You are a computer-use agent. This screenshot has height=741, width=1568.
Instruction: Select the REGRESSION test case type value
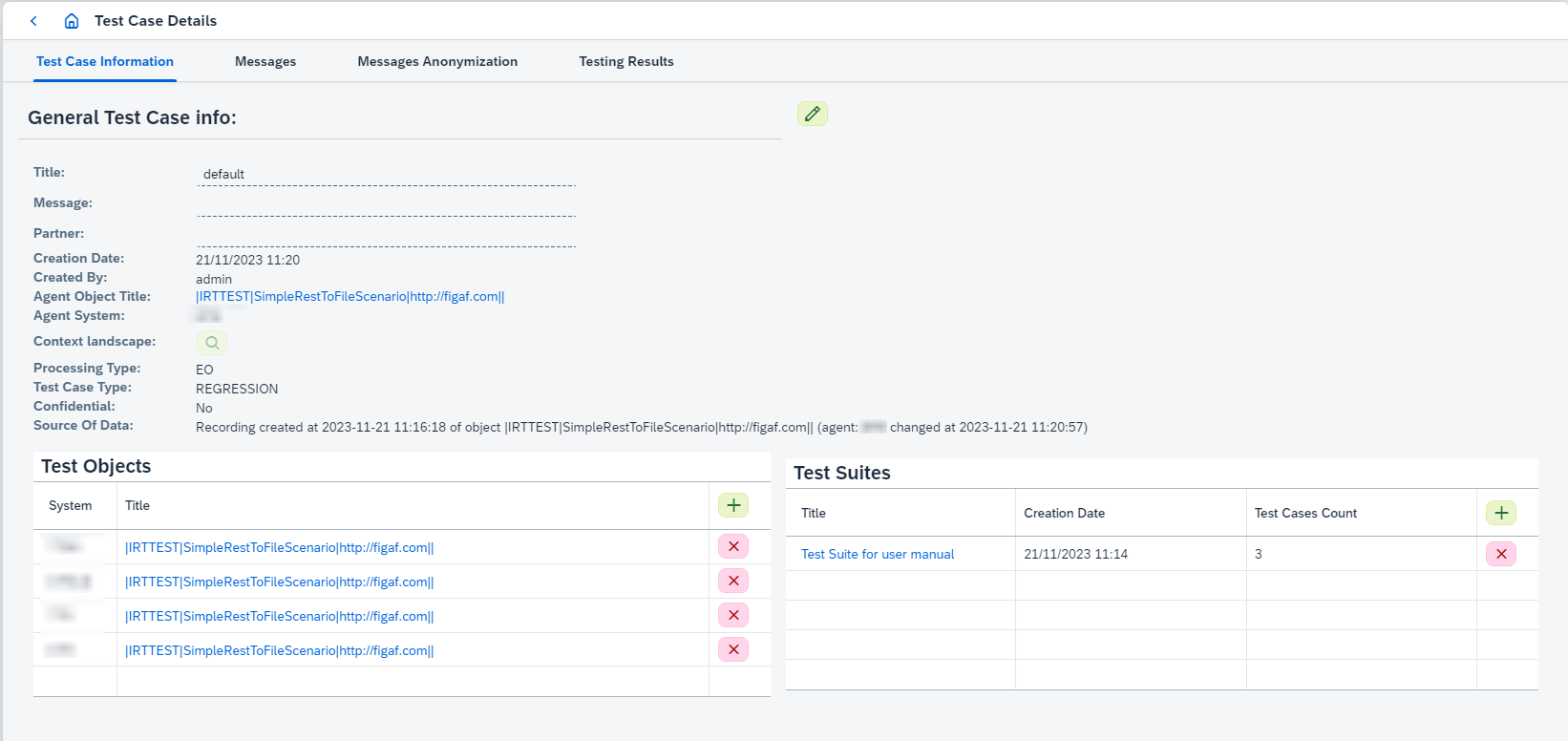click(237, 389)
